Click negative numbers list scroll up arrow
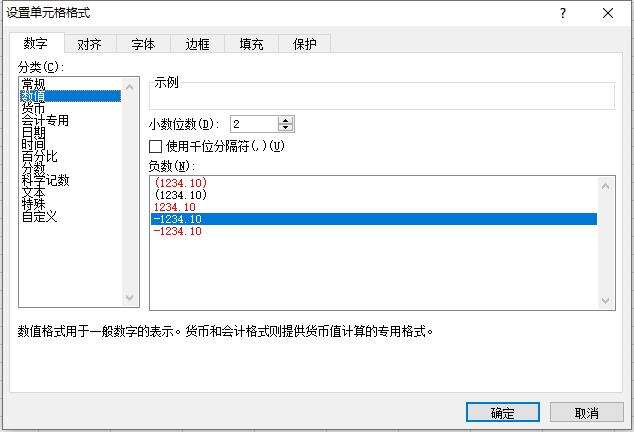This screenshot has height=432, width=634. tap(605, 186)
